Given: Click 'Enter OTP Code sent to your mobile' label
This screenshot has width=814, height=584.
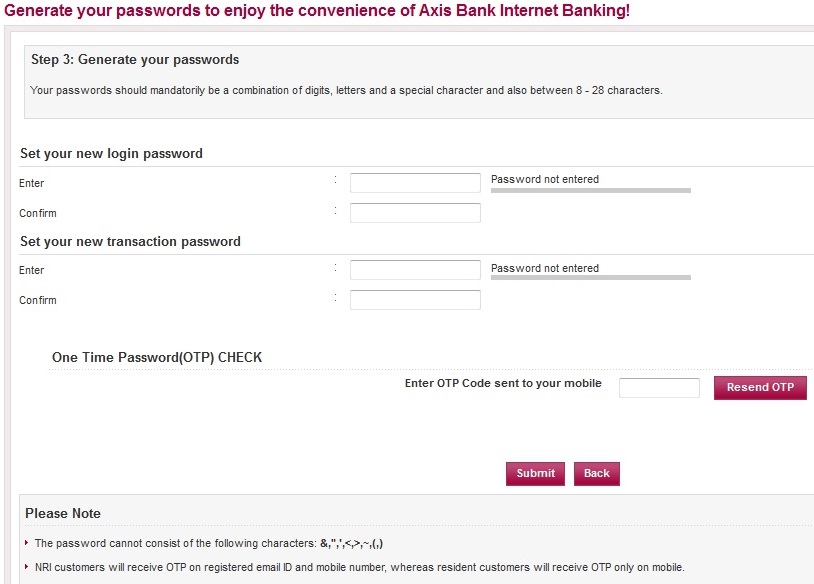Looking at the screenshot, I should [x=503, y=384].
